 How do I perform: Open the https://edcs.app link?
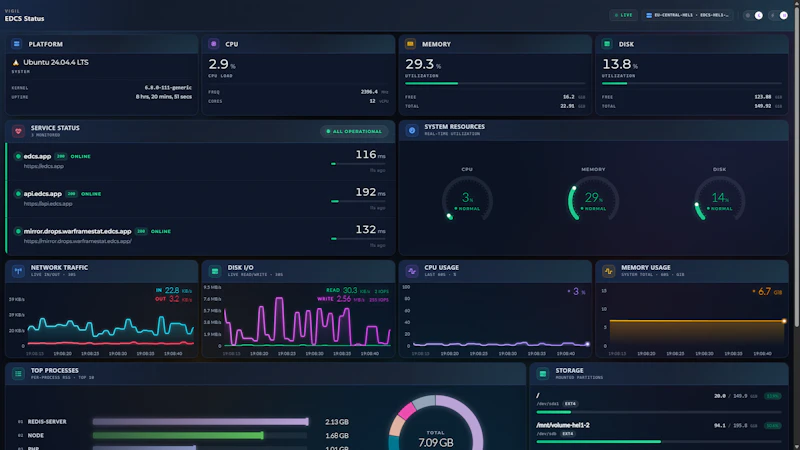tap(43, 166)
